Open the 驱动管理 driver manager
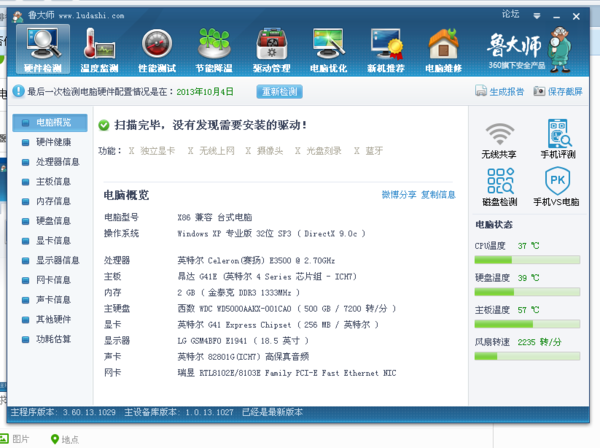600x448 pixels. pos(271,49)
